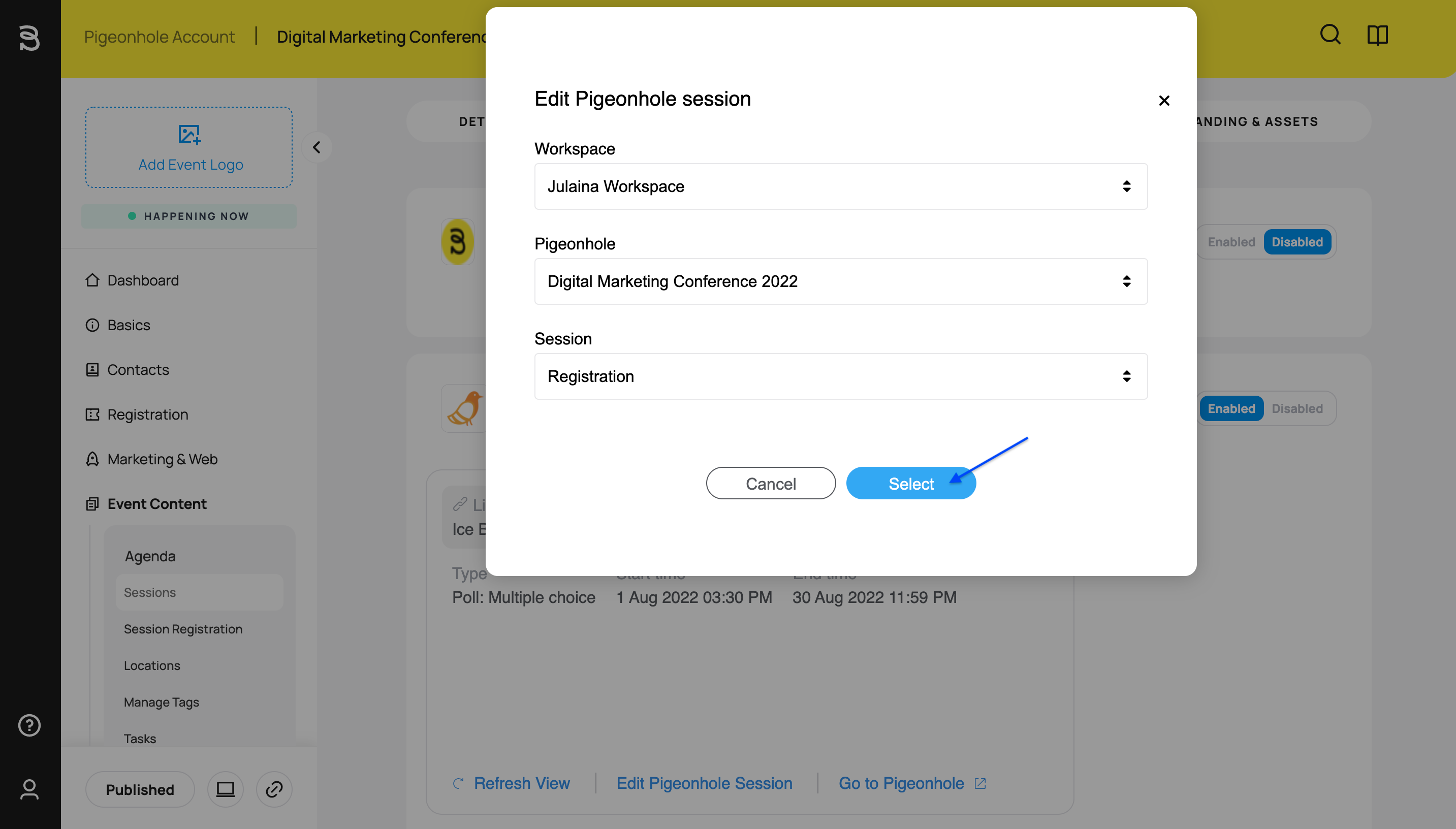Select Tasks item in sidebar

(140, 739)
